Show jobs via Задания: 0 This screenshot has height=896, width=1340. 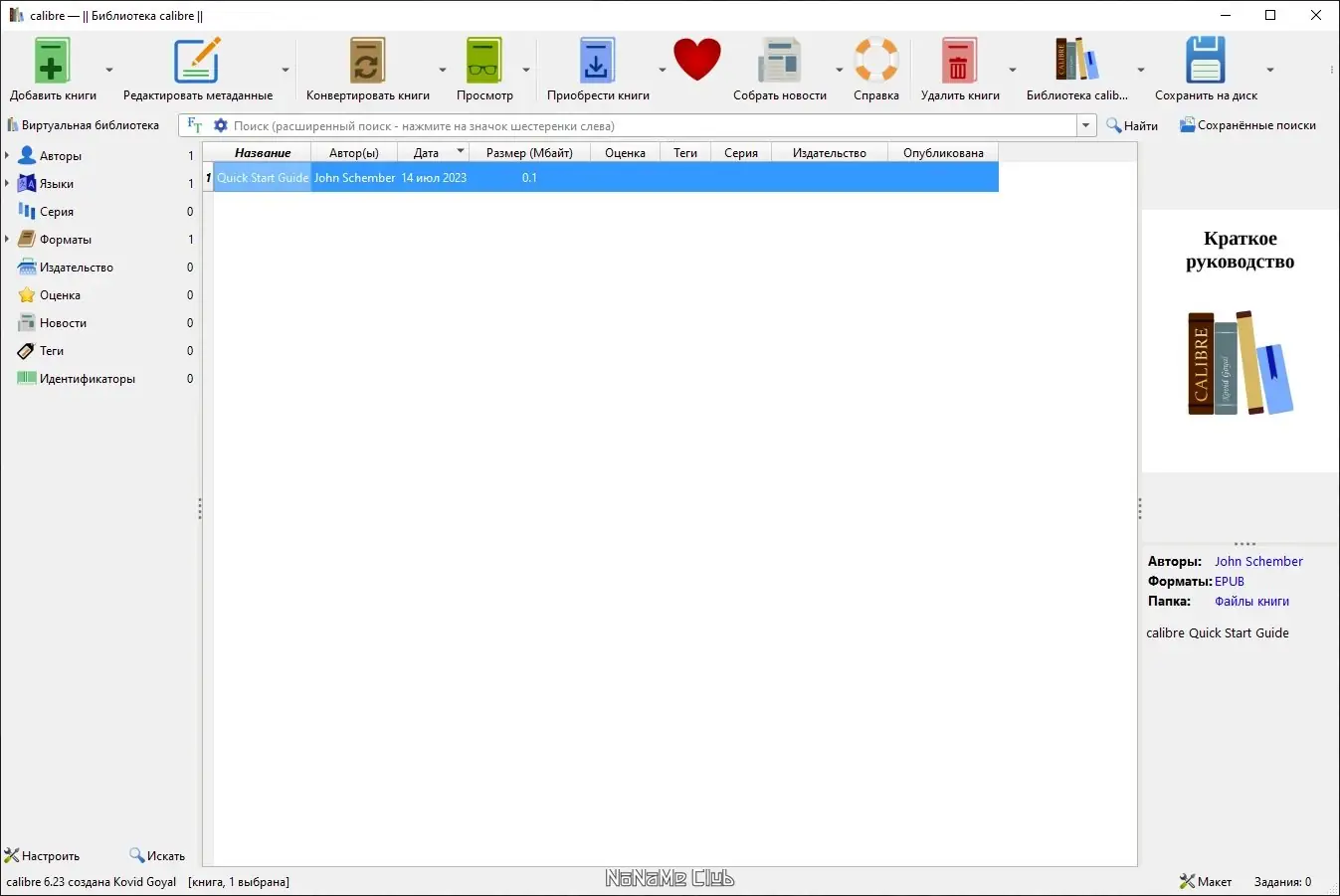[1282, 881]
